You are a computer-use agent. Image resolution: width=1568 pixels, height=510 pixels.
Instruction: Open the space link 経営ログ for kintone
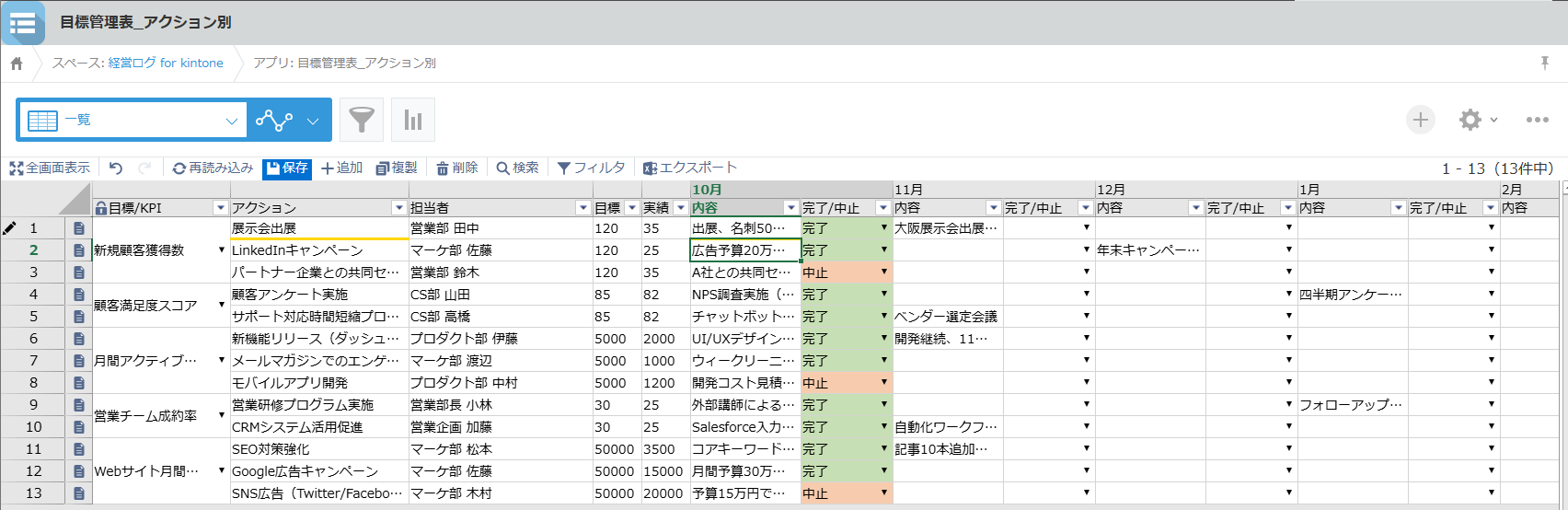click(166, 63)
